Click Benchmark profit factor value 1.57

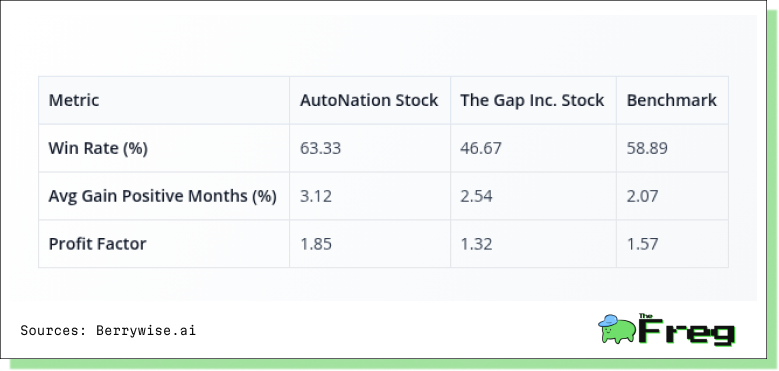[x=642, y=244]
